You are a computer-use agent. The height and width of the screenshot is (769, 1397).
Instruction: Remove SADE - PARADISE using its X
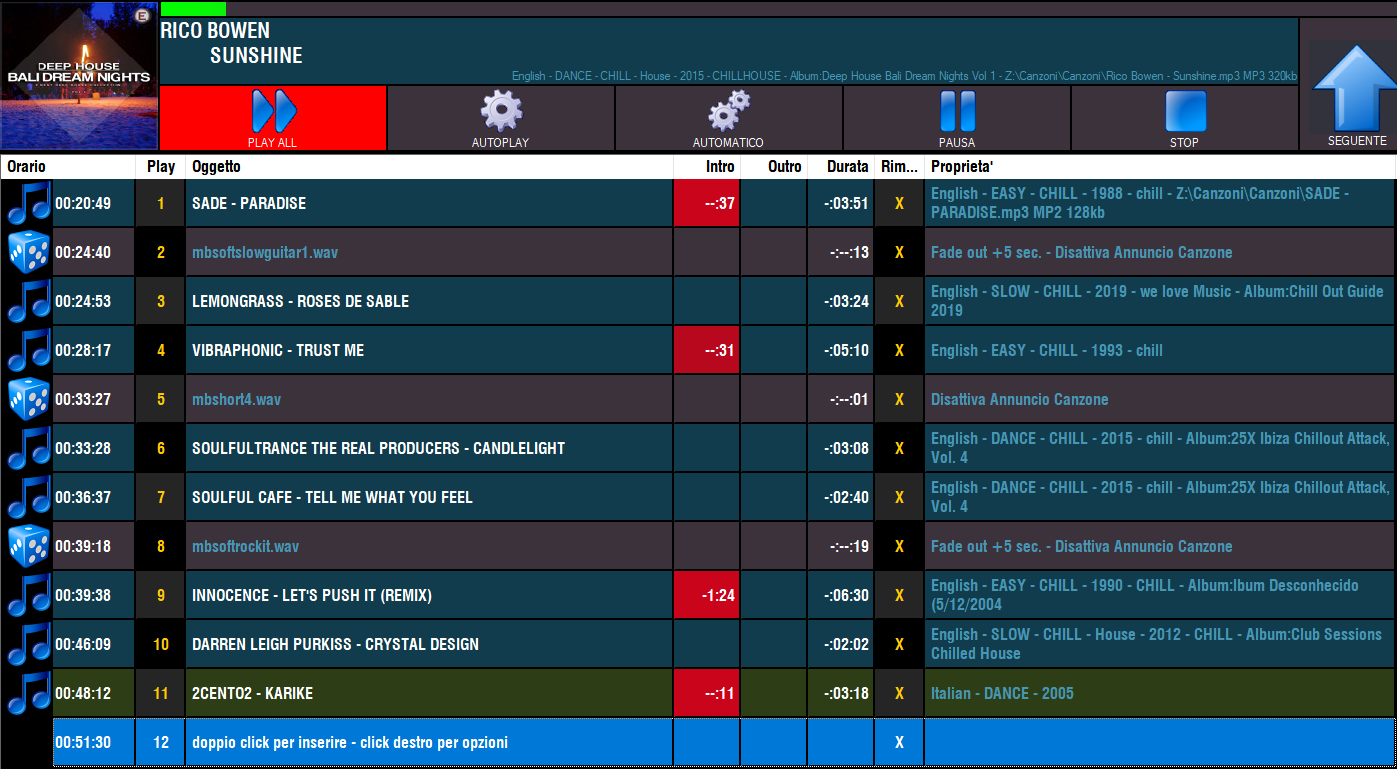[899, 203]
